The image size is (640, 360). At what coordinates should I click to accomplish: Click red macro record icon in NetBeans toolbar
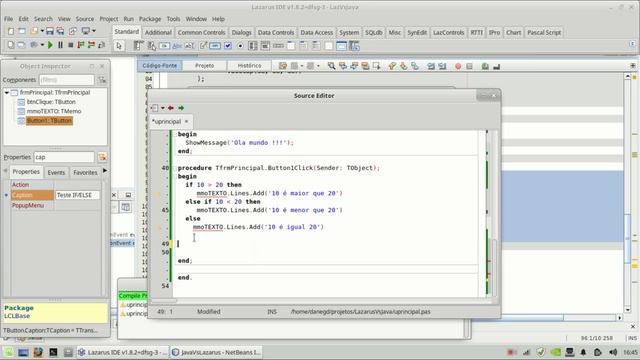[458, 66]
